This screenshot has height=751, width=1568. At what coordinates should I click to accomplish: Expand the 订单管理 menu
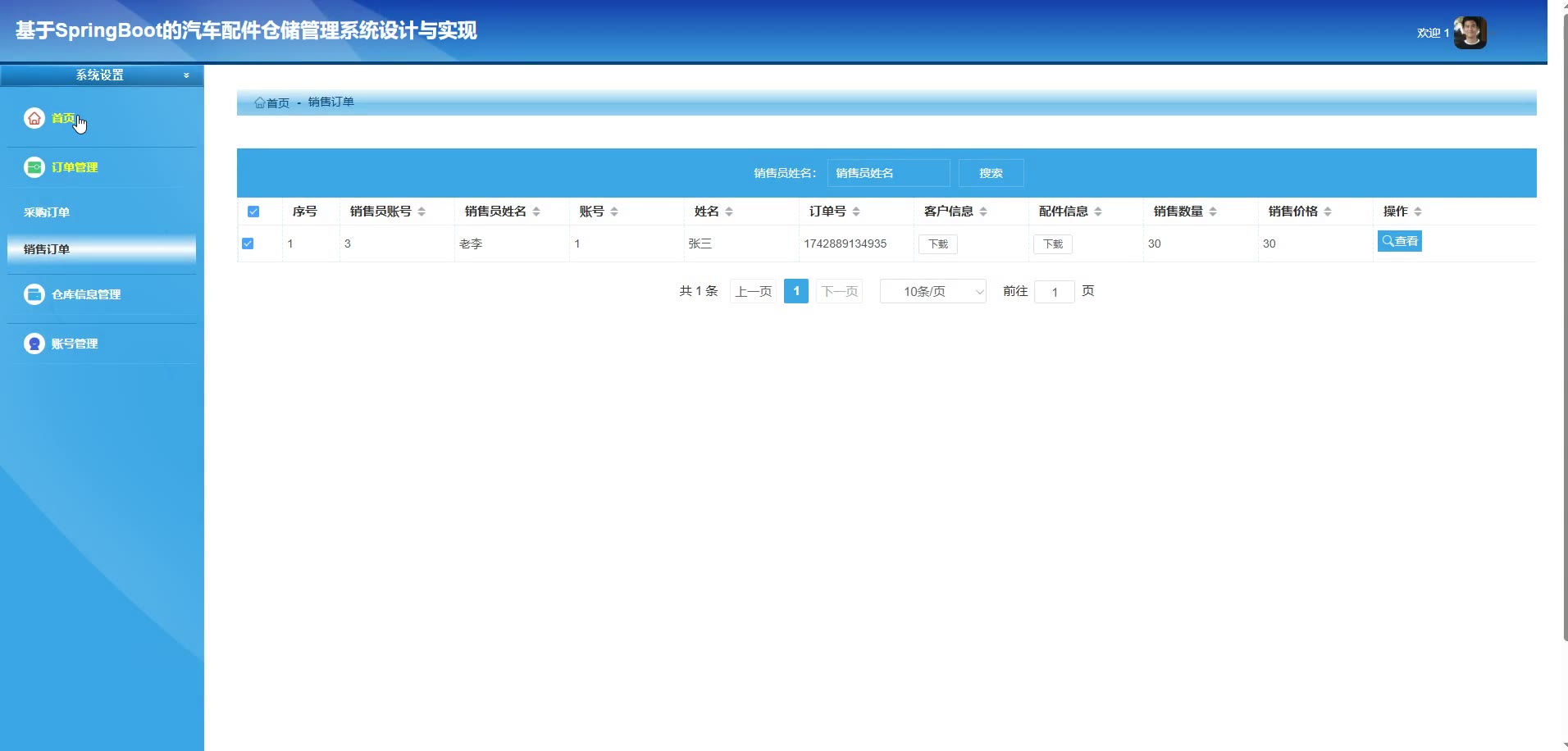click(x=75, y=167)
